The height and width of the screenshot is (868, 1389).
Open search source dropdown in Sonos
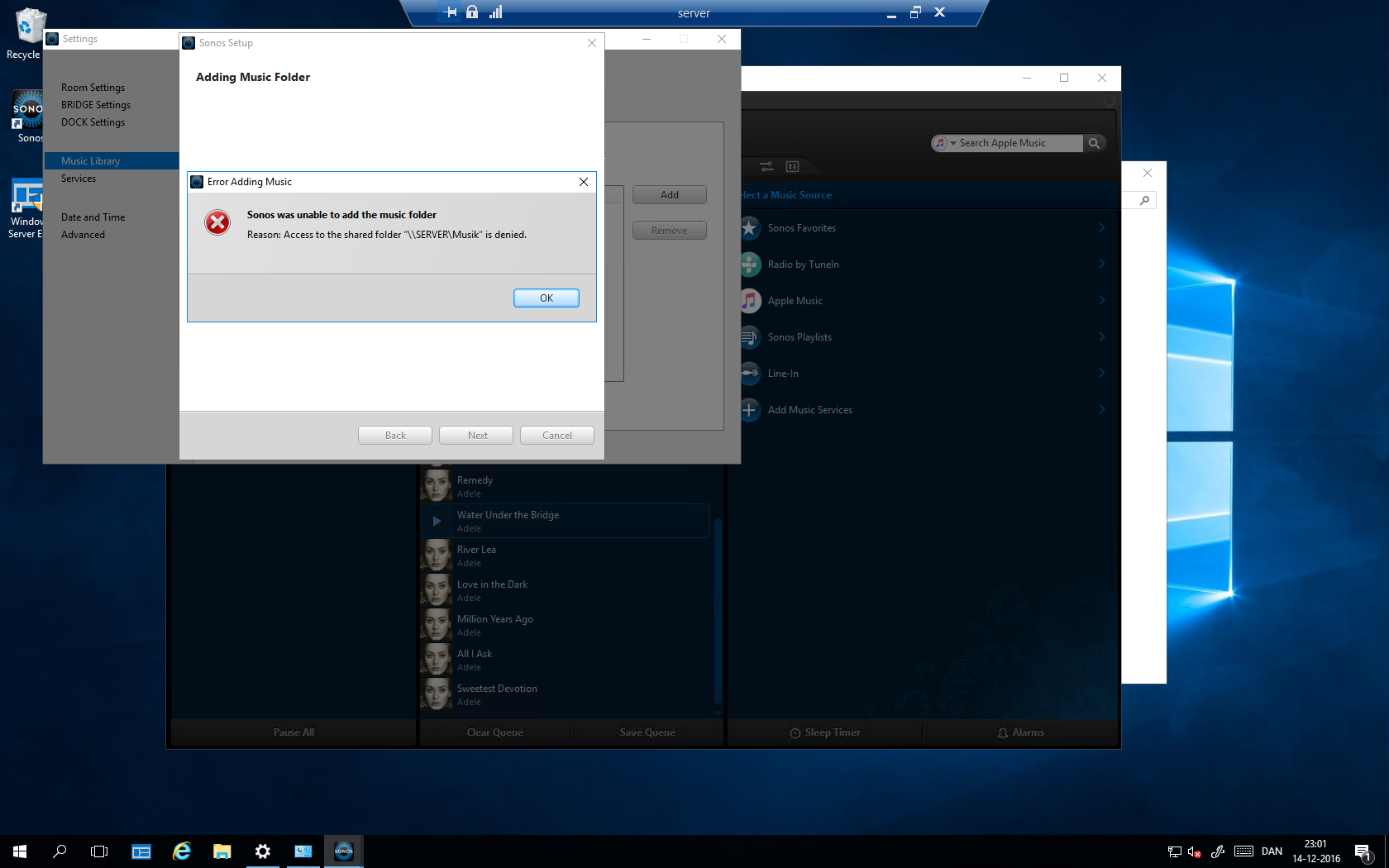pyautogui.click(x=944, y=143)
